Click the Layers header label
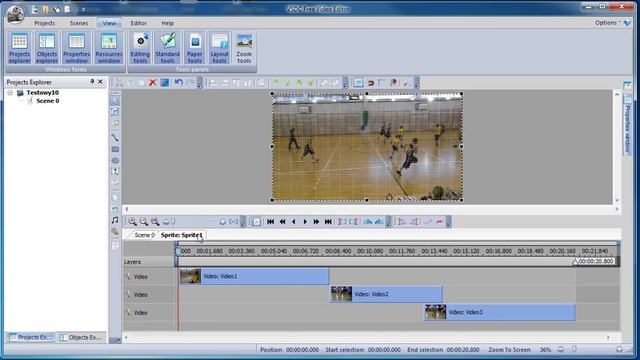This screenshot has width=640, height=360. click(x=132, y=262)
